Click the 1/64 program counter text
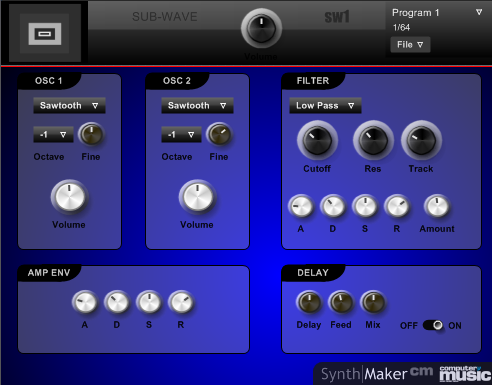 click(401, 27)
